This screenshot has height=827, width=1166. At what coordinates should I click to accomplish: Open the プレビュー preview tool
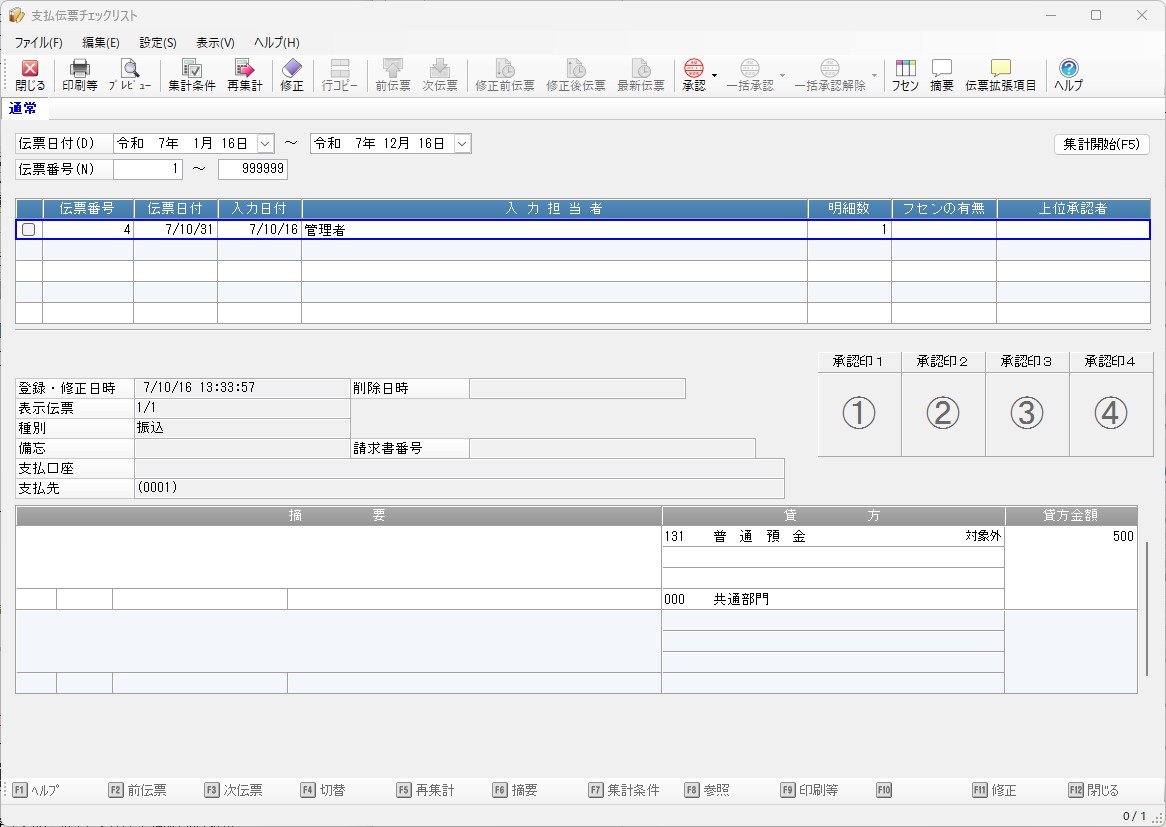pyautogui.click(x=130, y=75)
